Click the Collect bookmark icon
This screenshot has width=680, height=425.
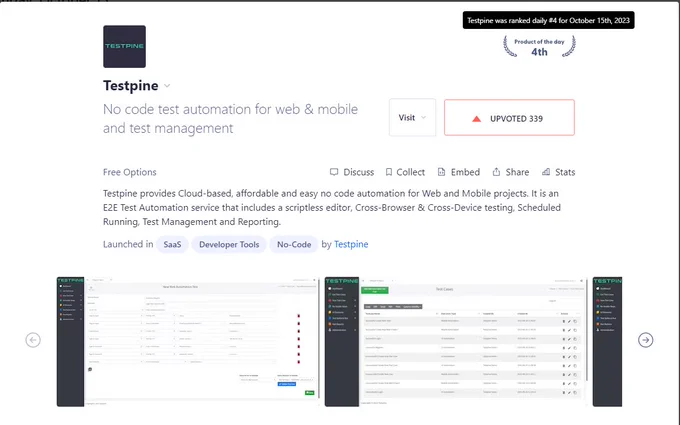(x=389, y=172)
